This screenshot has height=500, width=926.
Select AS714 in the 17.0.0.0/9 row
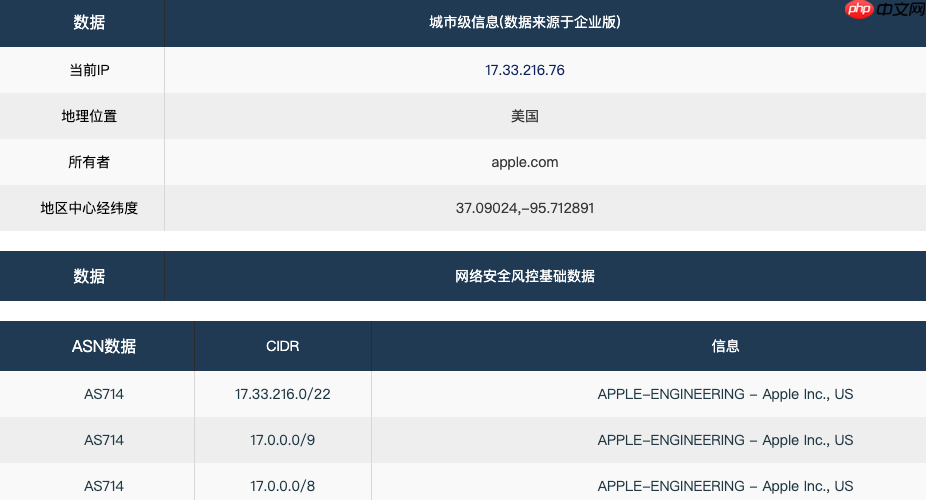coord(104,440)
